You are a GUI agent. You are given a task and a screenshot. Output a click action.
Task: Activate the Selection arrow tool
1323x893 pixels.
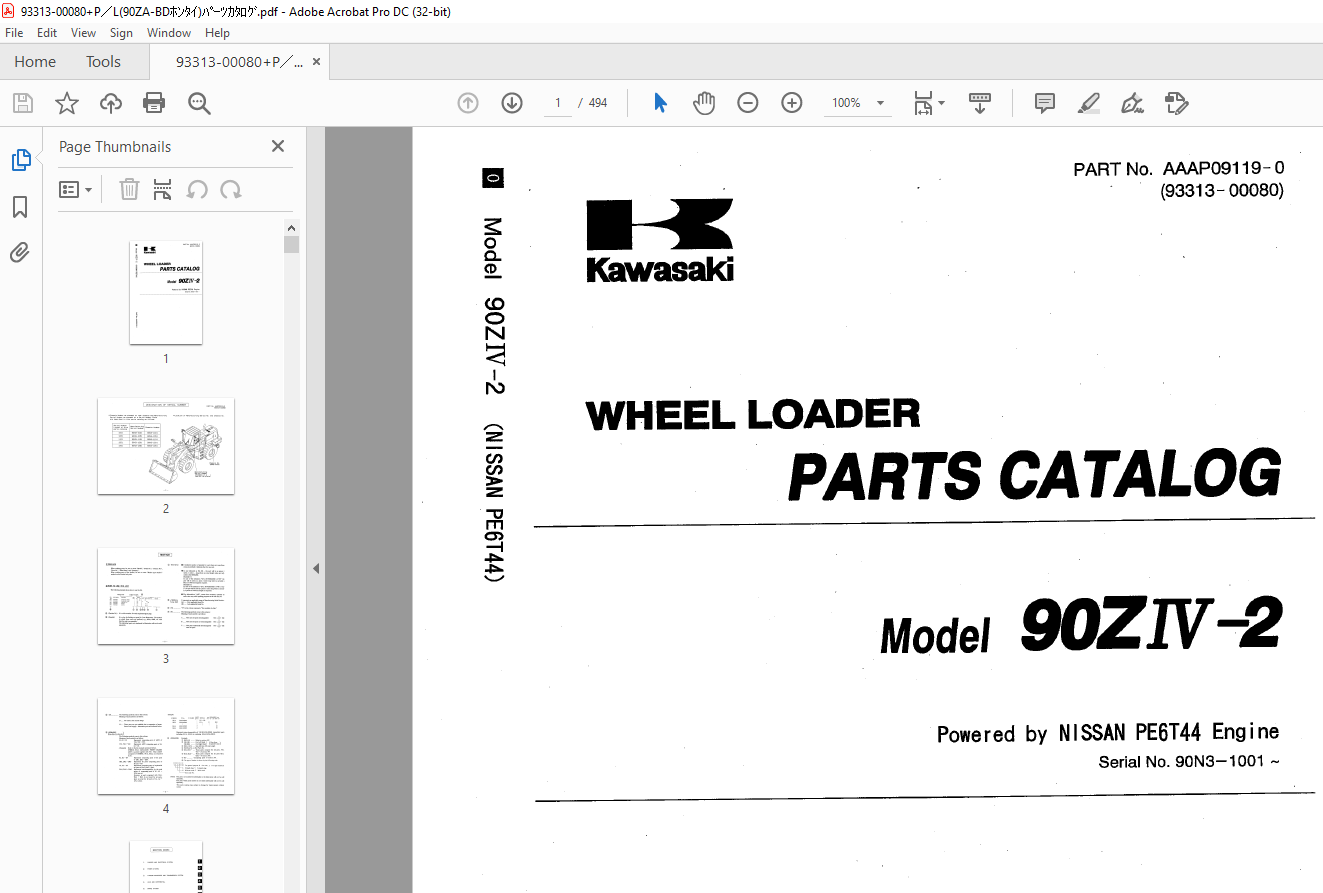[660, 103]
